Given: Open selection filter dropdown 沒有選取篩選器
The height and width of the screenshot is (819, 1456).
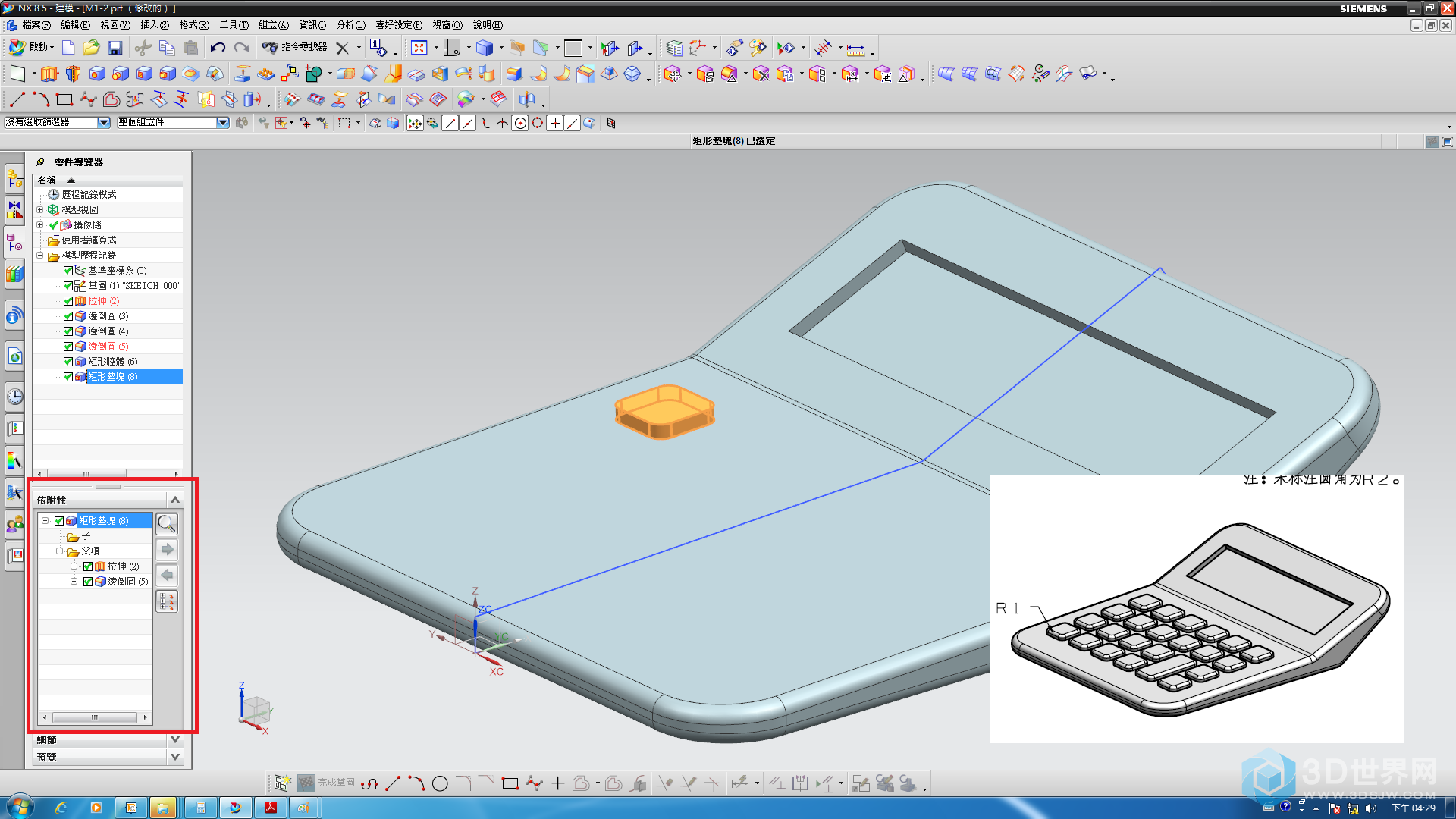Looking at the screenshot, I should (104, 123).
